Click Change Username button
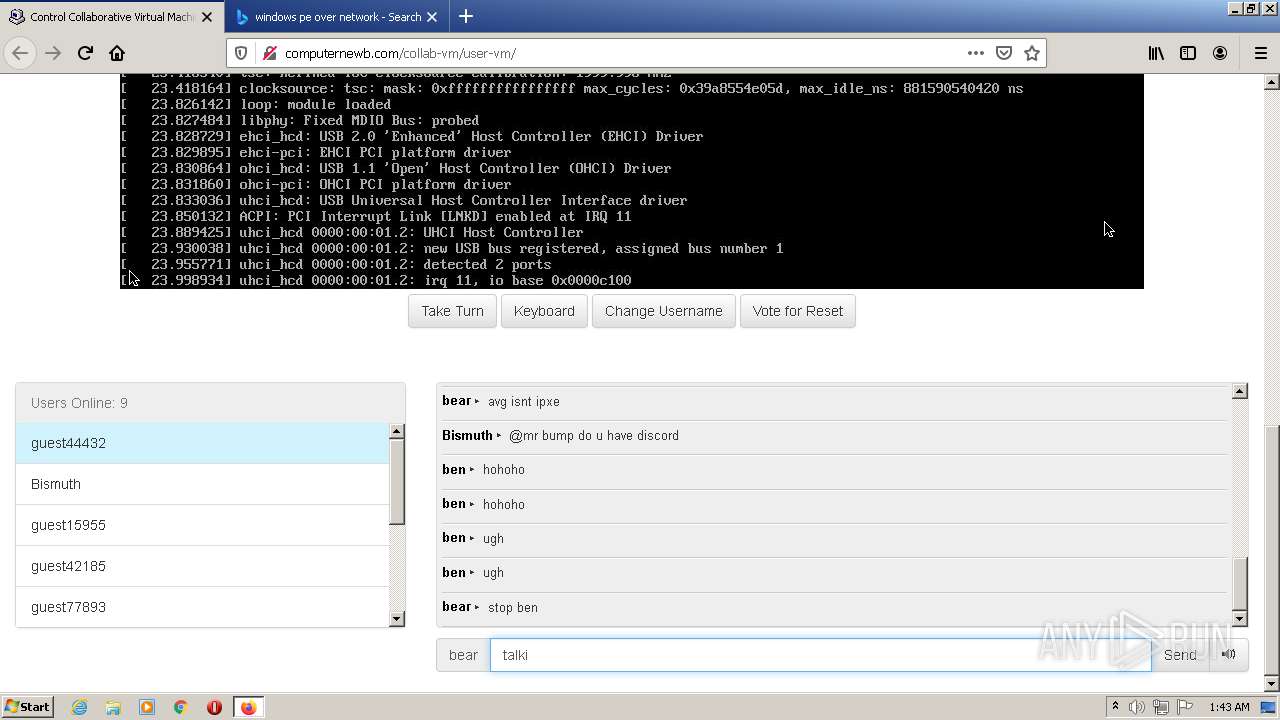The width and height of the screenshot is (1280, 720). (663, 311)
